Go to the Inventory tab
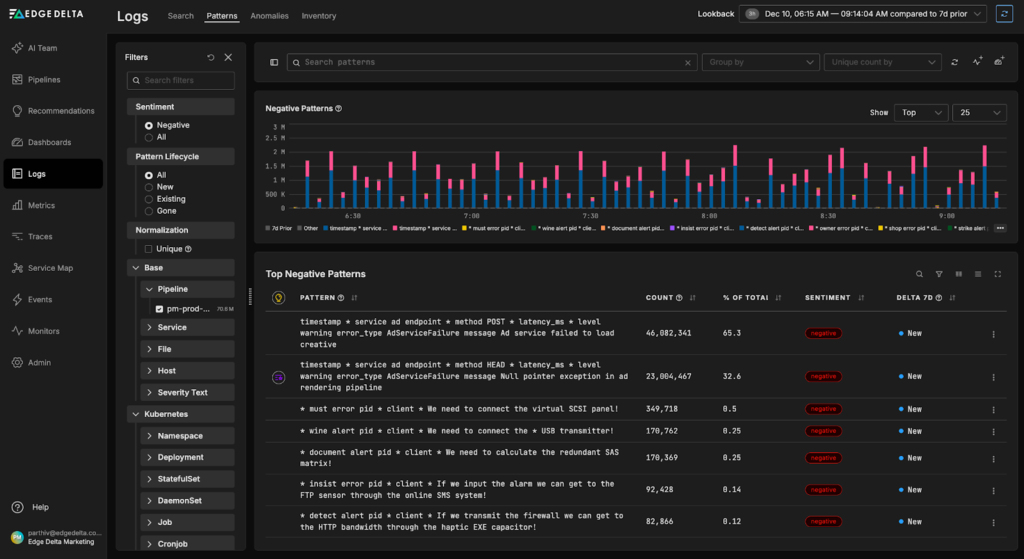Viewport: 1024px width, 559px height. (319, 16)
